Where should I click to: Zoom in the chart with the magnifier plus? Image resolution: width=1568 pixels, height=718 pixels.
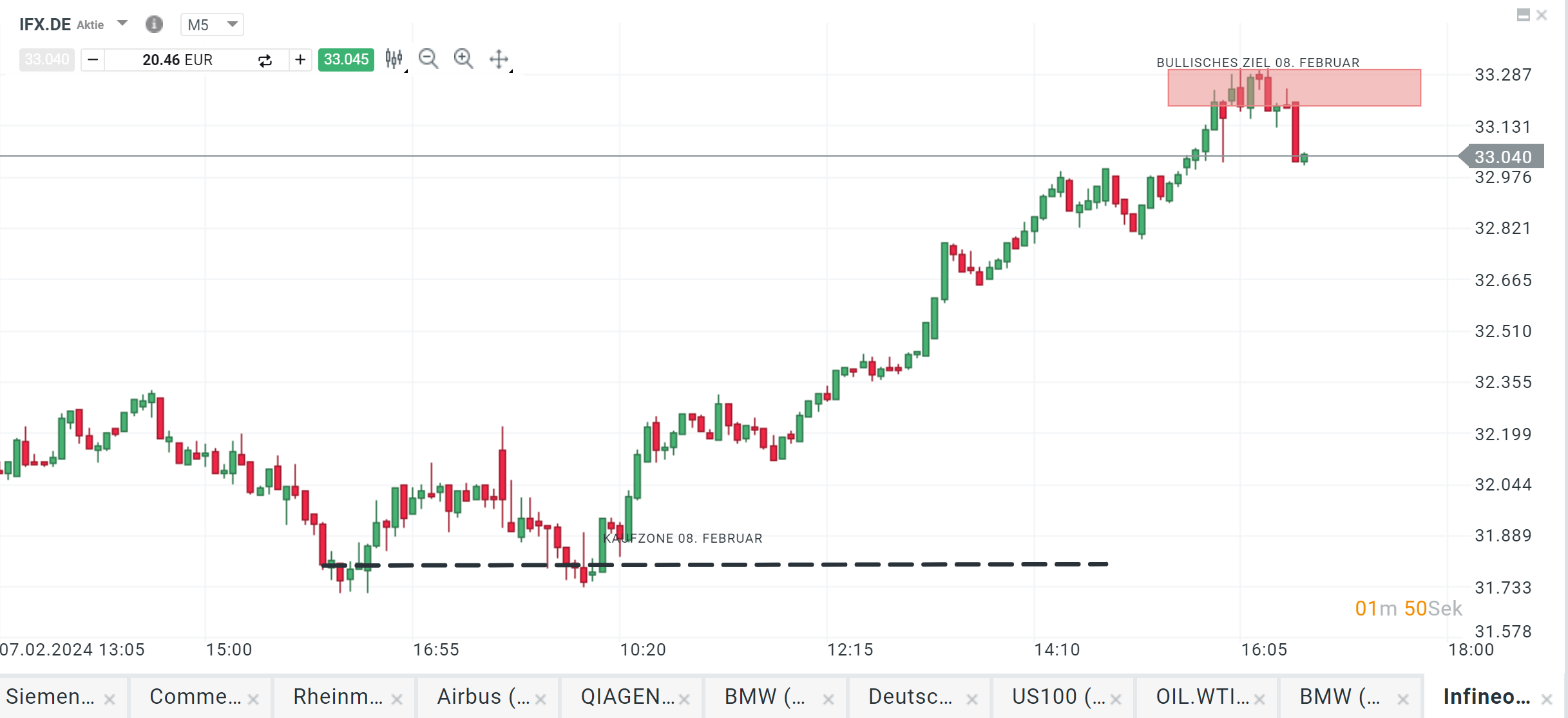463,59
